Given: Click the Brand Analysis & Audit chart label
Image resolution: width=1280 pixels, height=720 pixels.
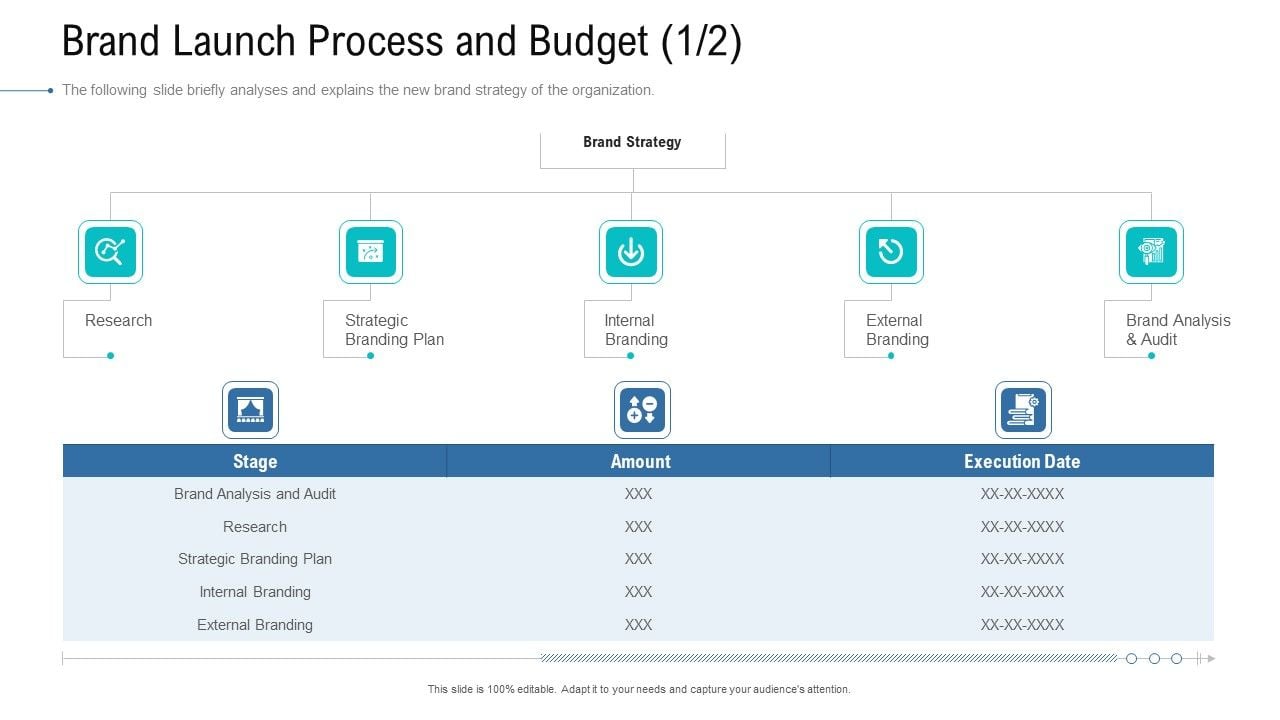Looking at the screenshot, I should 1178,330.
